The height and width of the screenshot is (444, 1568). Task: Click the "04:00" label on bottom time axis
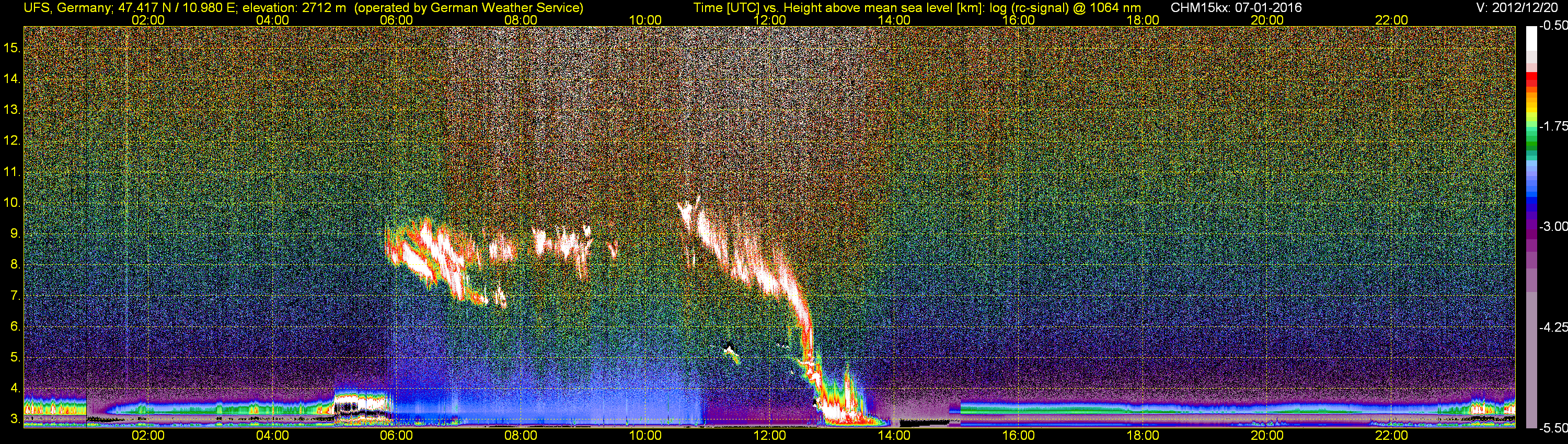(272, 436)
